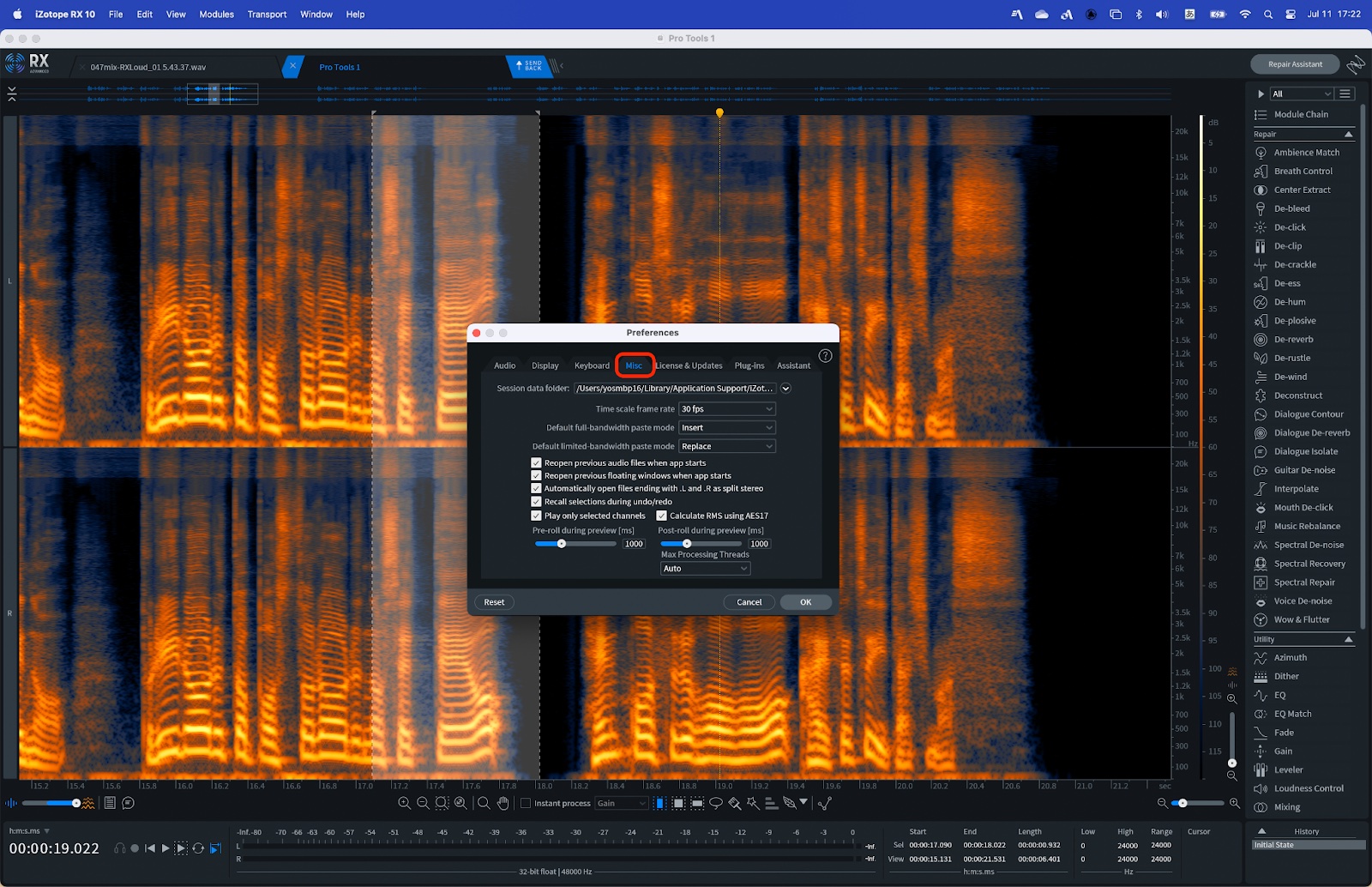Toggle Play only selected channels
This screenshot has height=887, width=1372.
(x=536, y=516)
